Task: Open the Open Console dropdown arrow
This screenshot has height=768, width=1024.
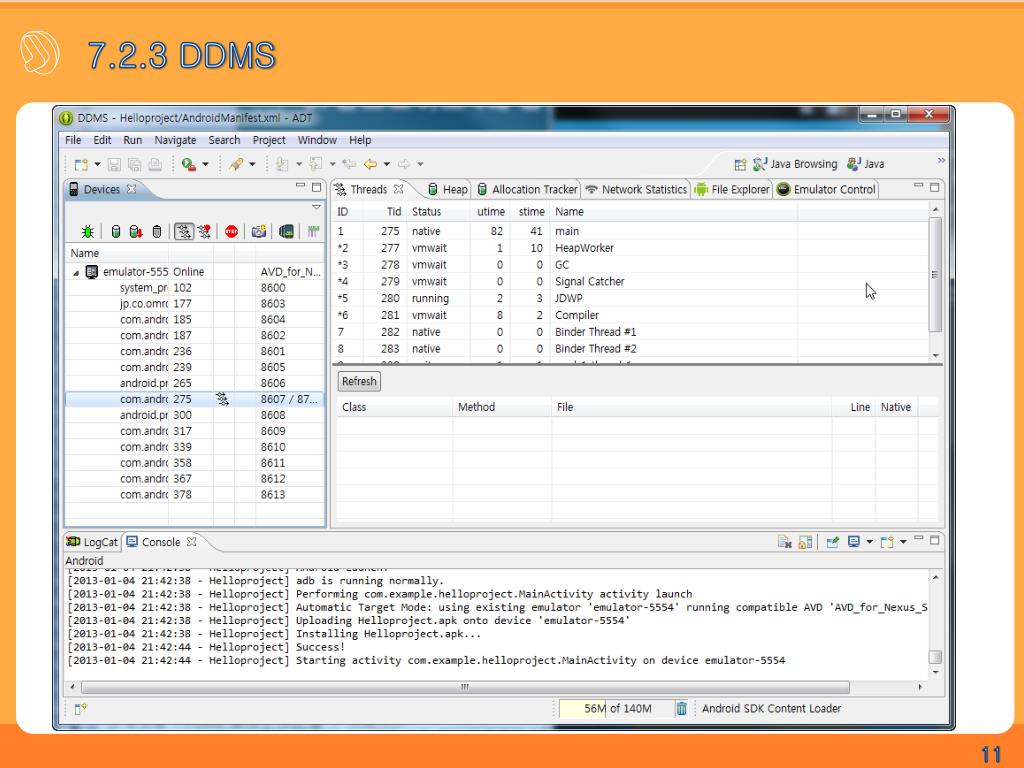Action: click(x=903, y=542)
